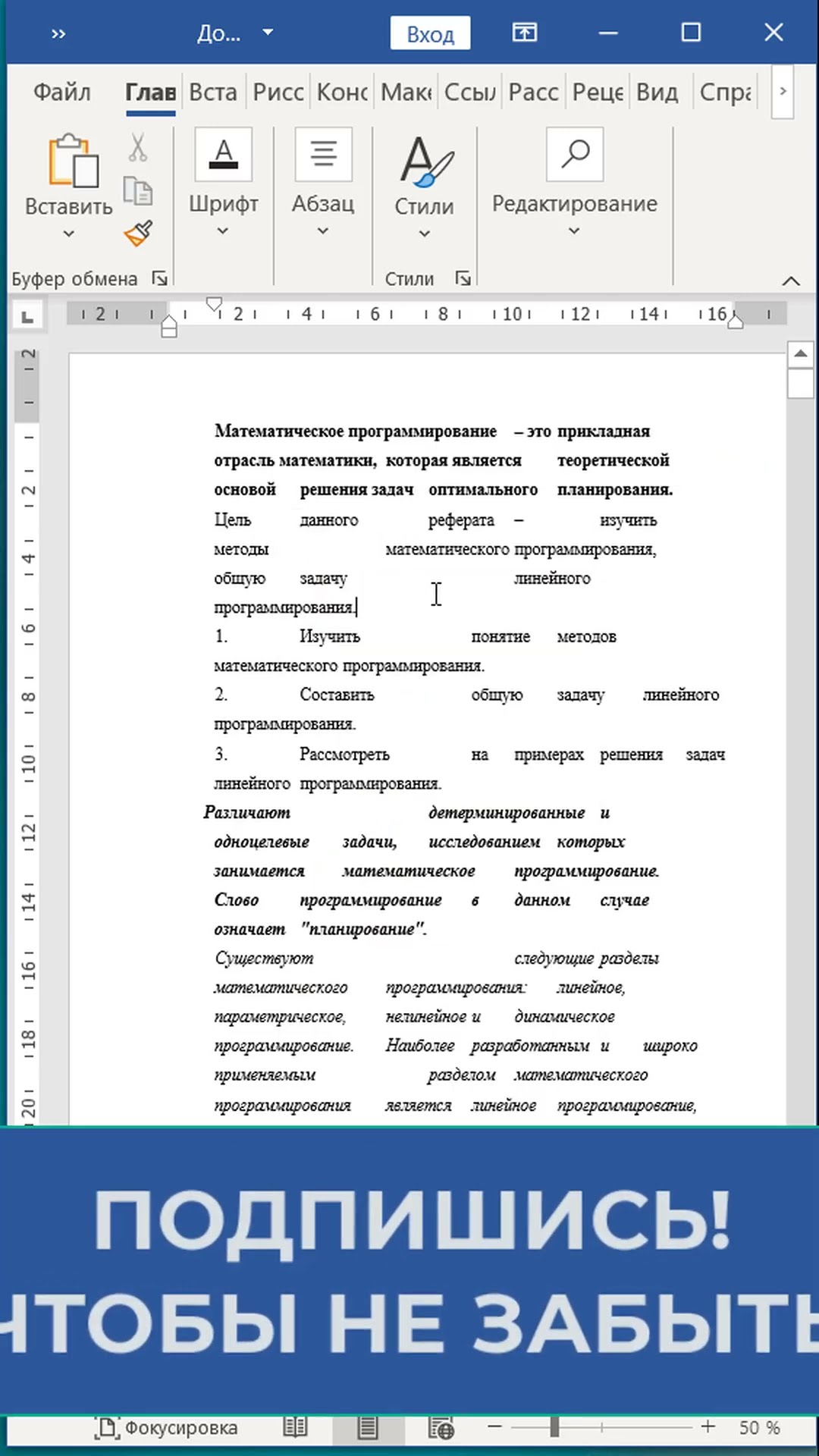Switch to the Конструктор tab
Image resolution: width=819 pixels, height=1456 pixels.
342,92
